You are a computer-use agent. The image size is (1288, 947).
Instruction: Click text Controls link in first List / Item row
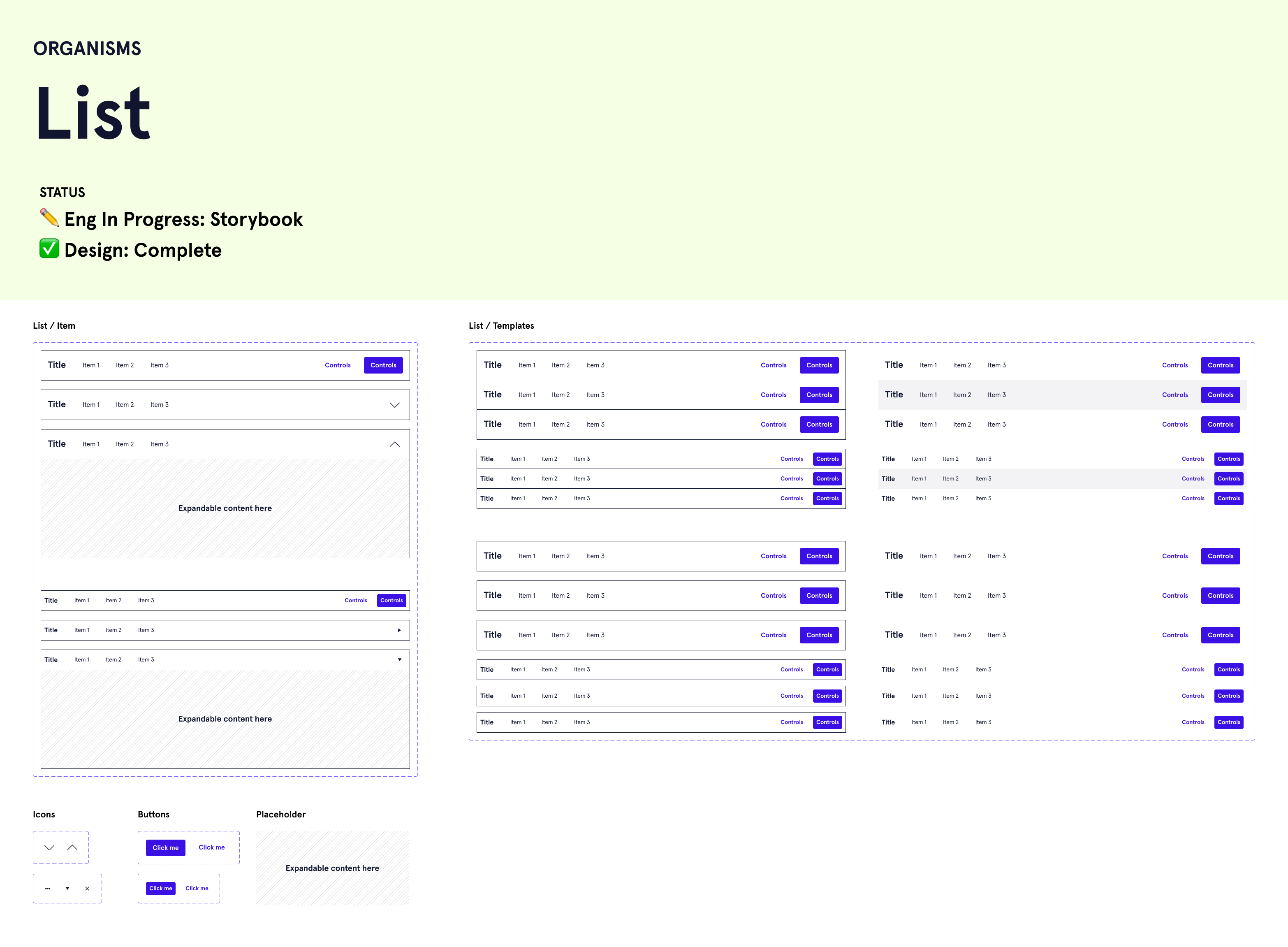pos(338,365)
